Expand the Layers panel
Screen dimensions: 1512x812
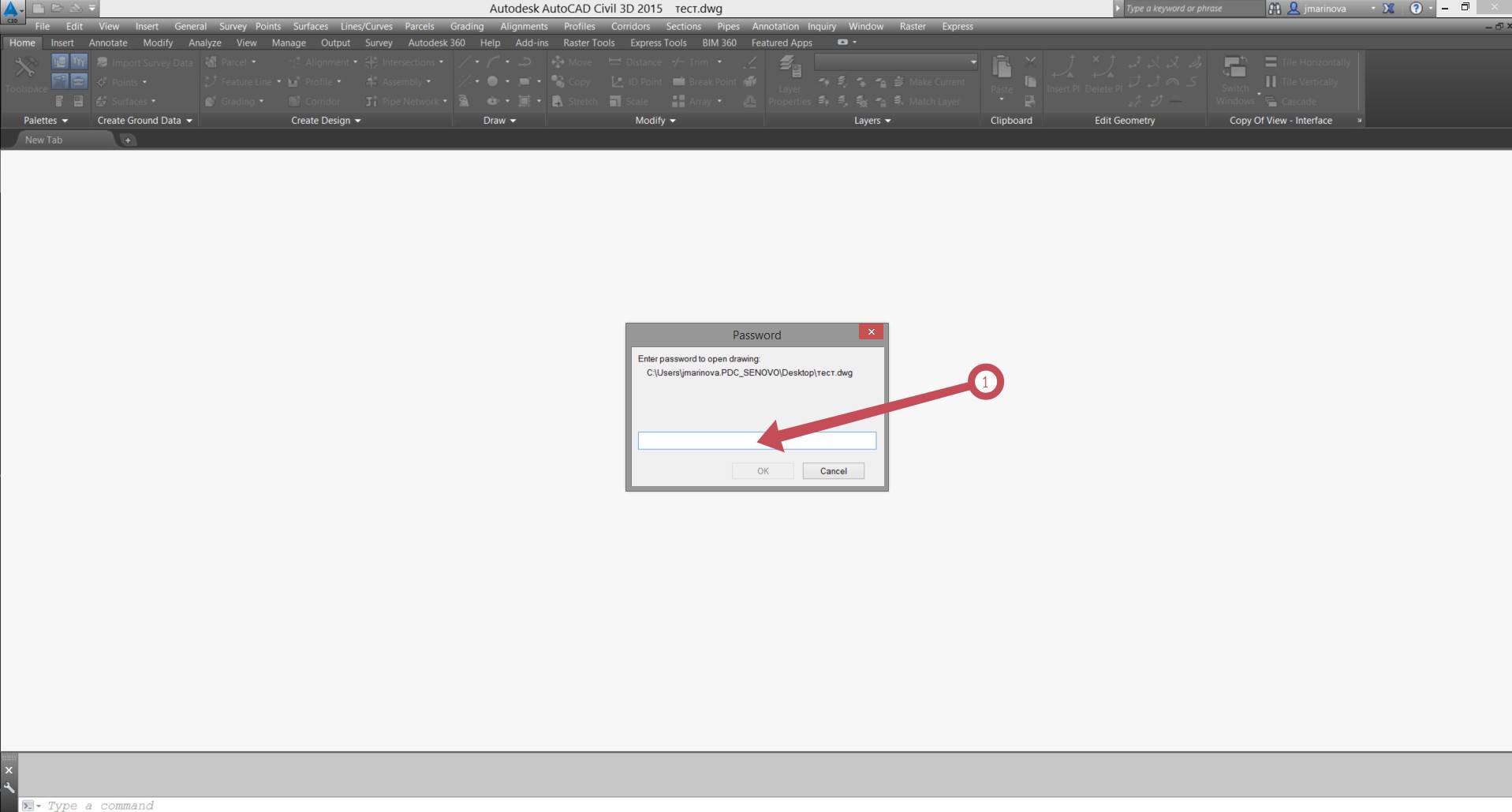pos(872,120)
